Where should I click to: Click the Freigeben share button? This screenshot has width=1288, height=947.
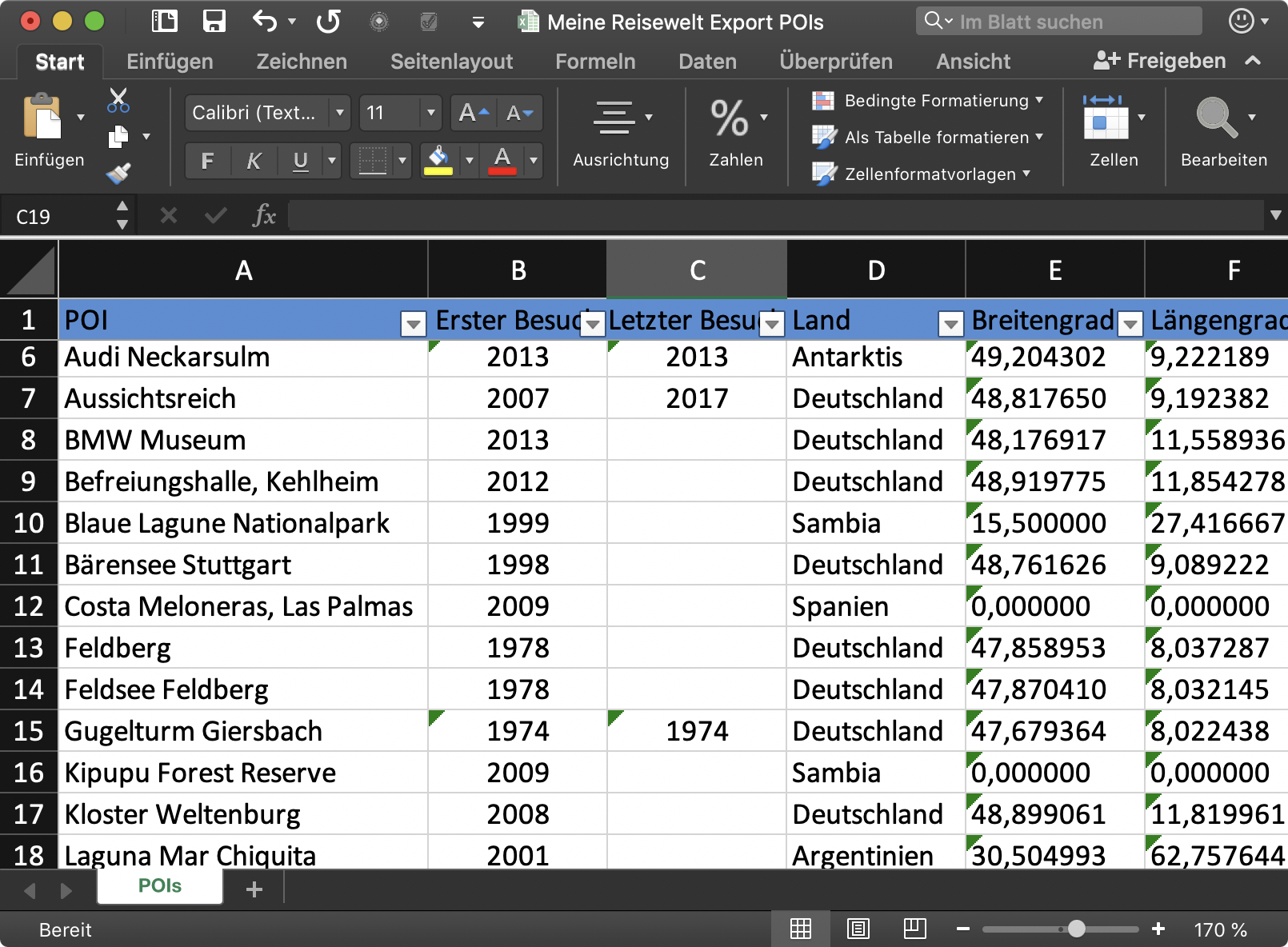[x=1159, y=61]
